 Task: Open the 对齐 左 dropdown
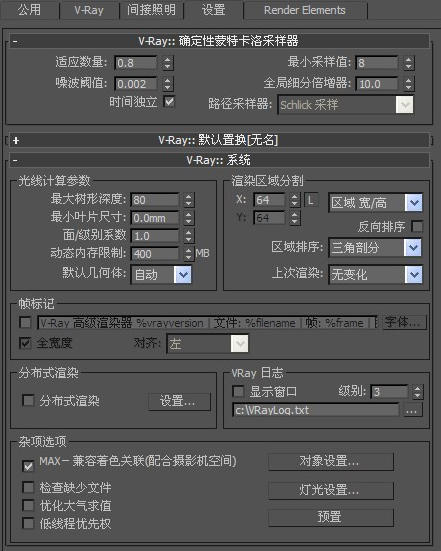pyautogui.click(x=207, y=343)
